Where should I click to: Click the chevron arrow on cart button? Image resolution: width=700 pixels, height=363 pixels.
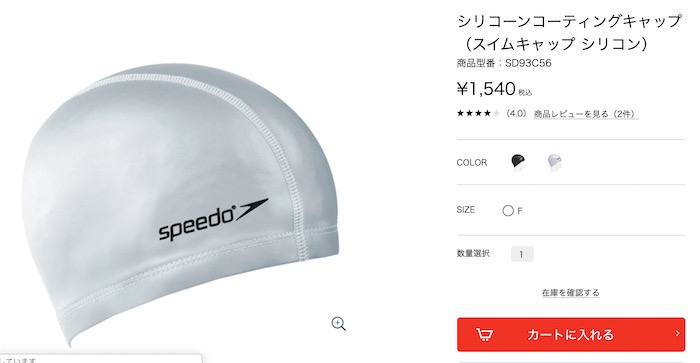677,334
